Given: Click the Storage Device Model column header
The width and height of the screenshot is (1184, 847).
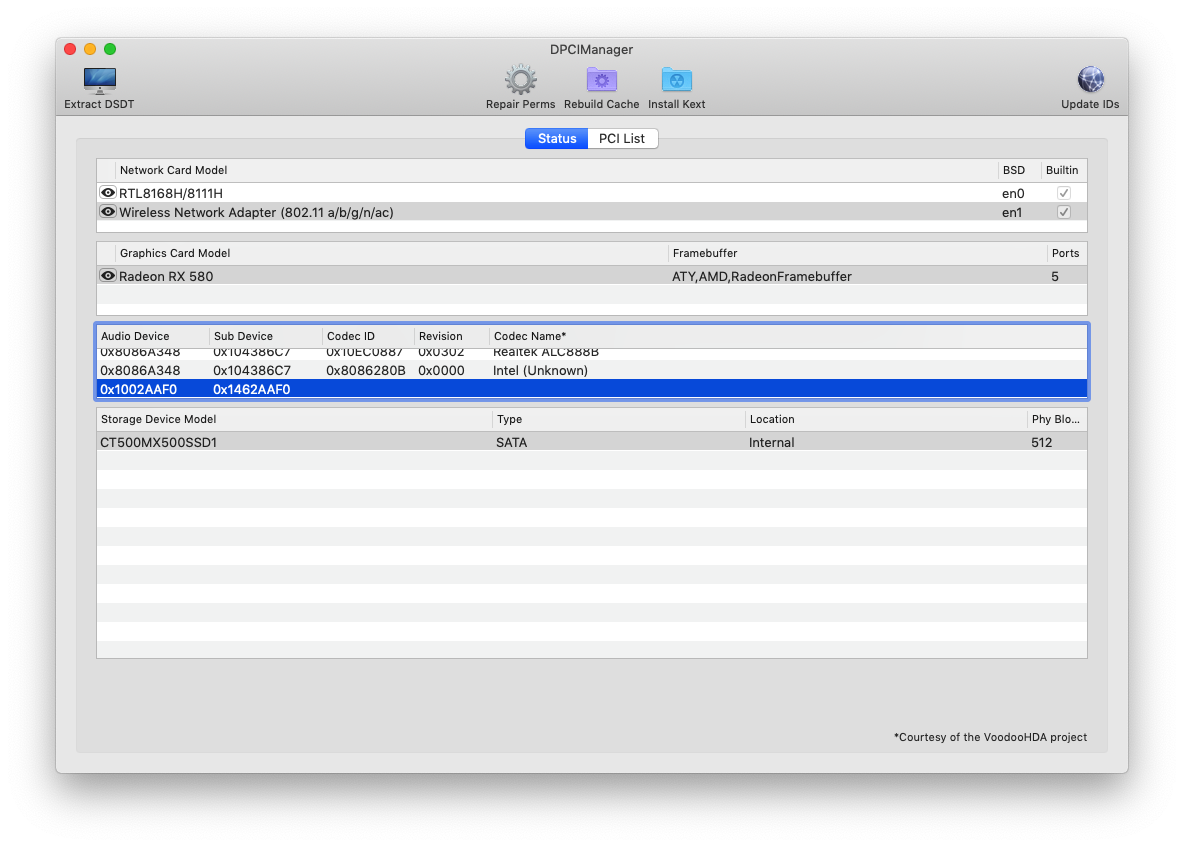Looking at the screenshot, I should point(294,419).
